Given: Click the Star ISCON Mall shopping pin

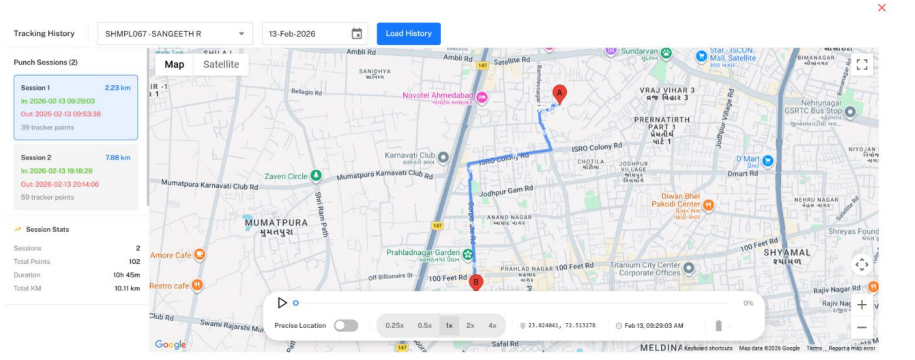Looking at the screenshot, I should click(701, 55).
